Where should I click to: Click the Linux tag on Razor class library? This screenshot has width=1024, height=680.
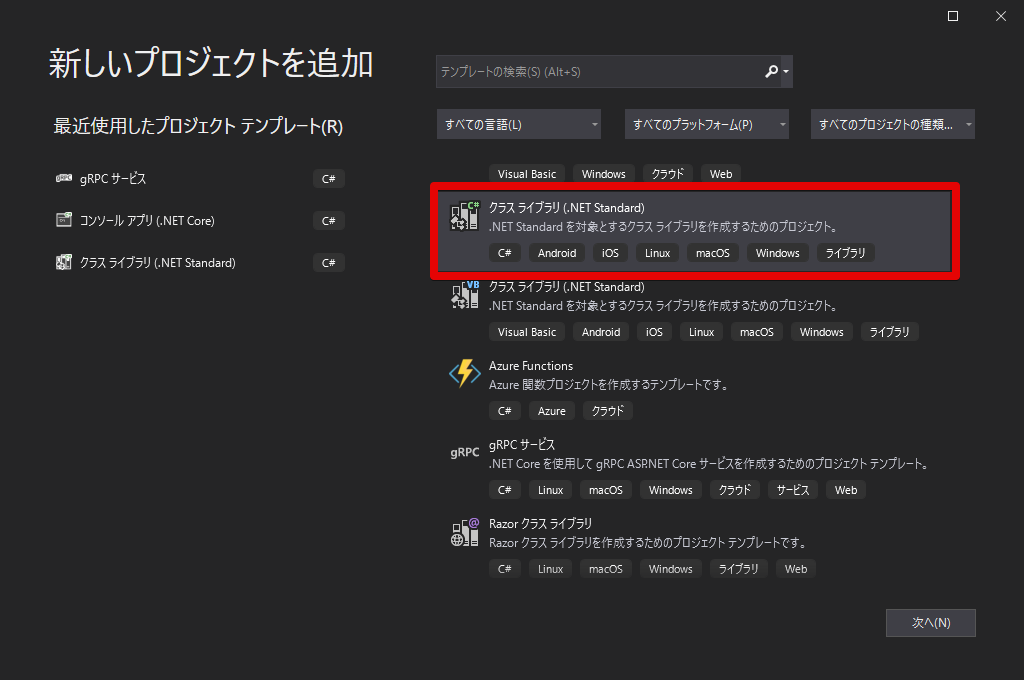pyautogui.click(x=551, y=569)
